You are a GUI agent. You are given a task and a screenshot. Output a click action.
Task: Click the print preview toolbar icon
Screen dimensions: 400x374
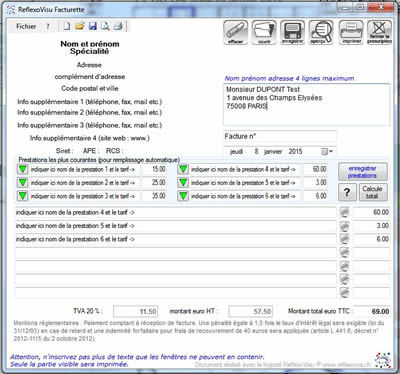click(105, 26)
